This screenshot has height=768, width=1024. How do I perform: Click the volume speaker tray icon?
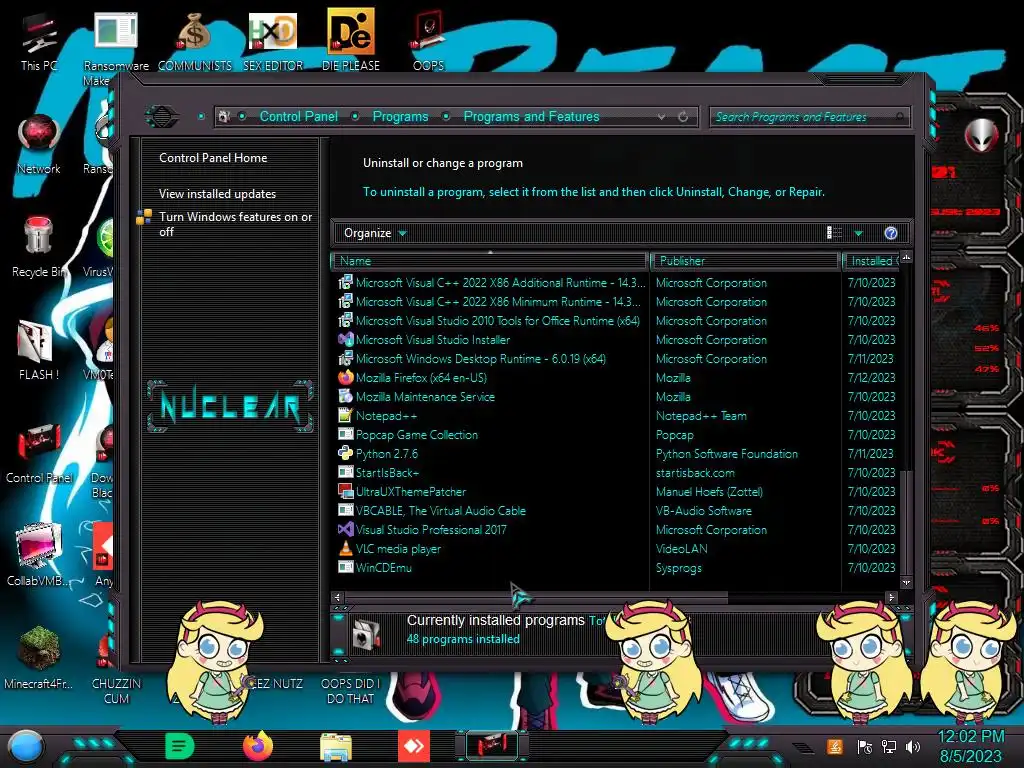coord(913,746)
